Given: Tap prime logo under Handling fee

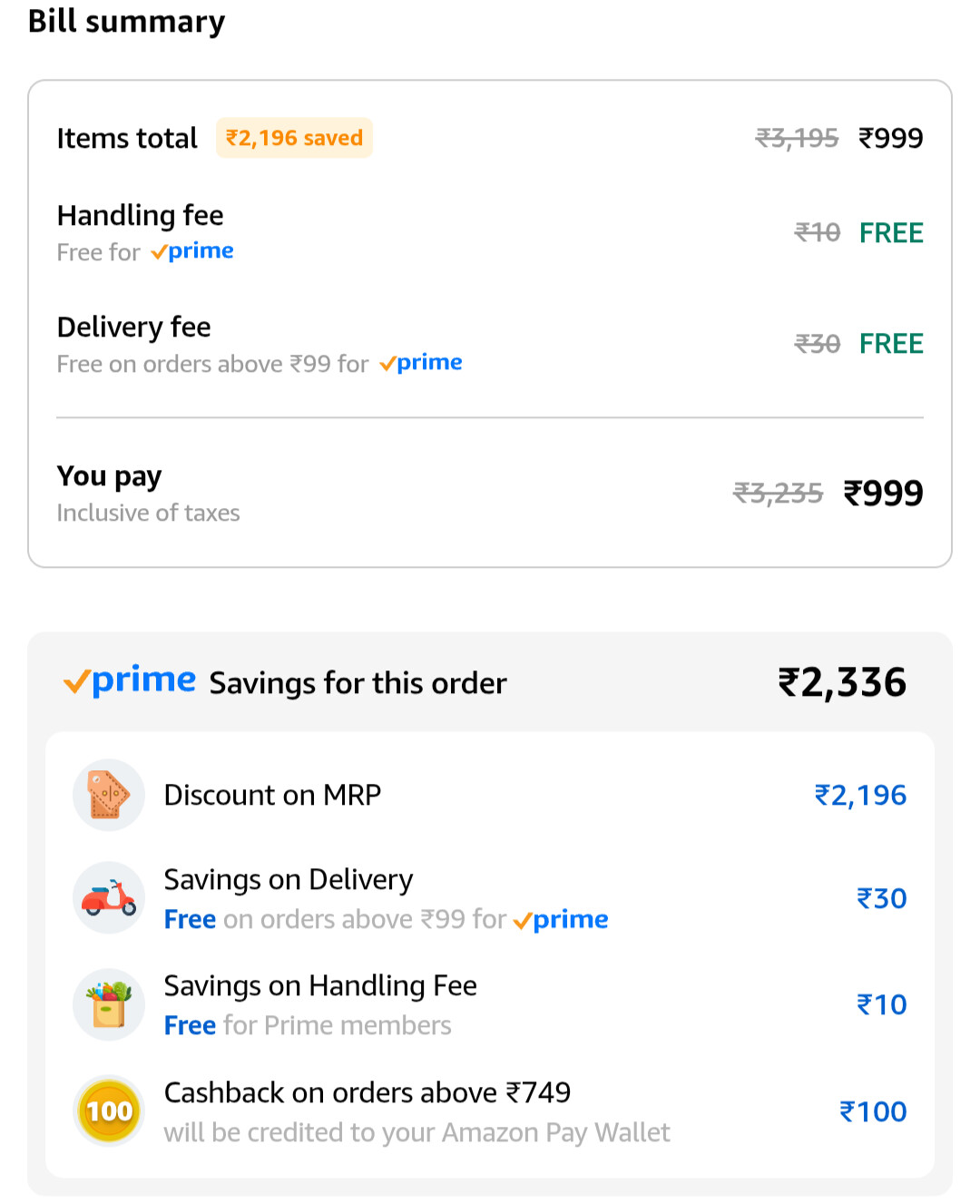Looking at the screenshot, I should (x=192, y=251).
